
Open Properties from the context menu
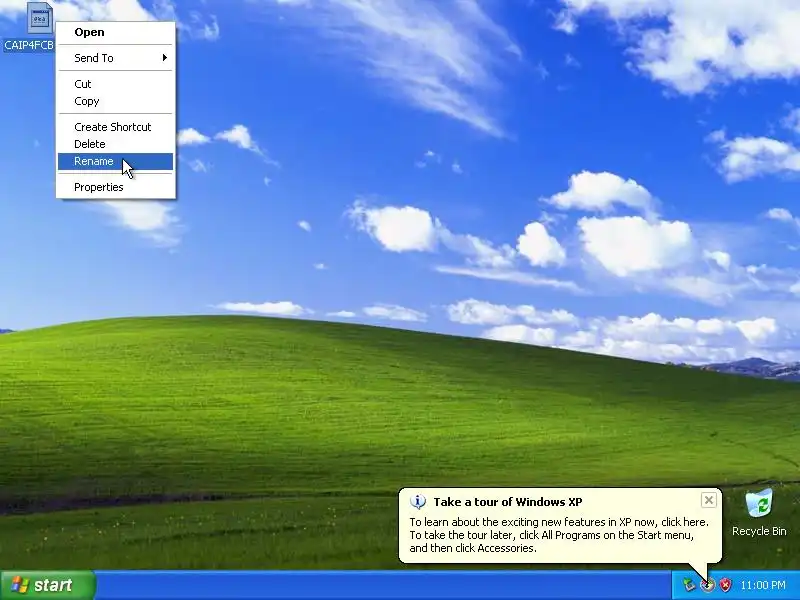pyautogui.click(x=115, y=187)
